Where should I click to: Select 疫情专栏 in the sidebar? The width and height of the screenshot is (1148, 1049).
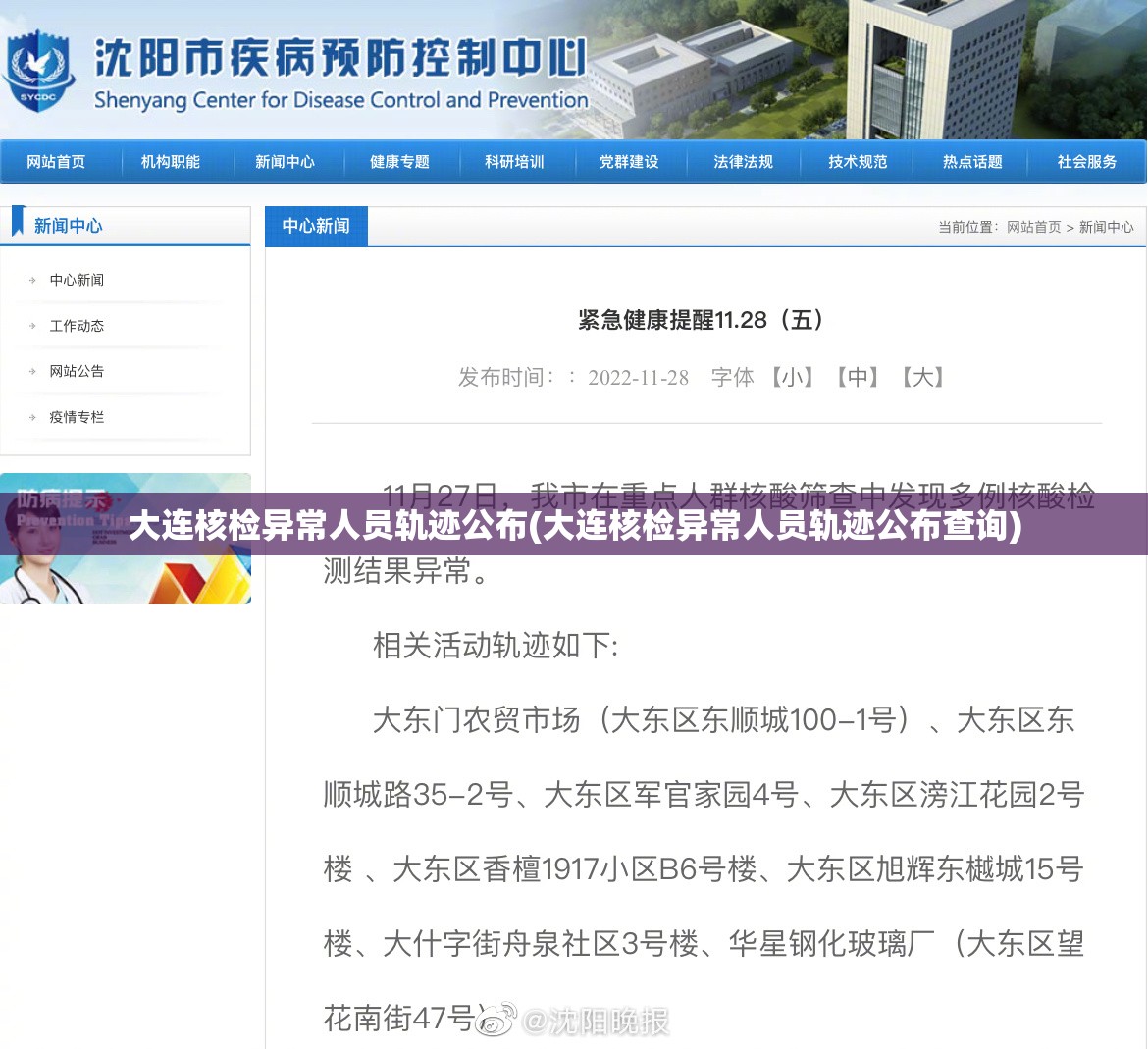coord(77,417)
